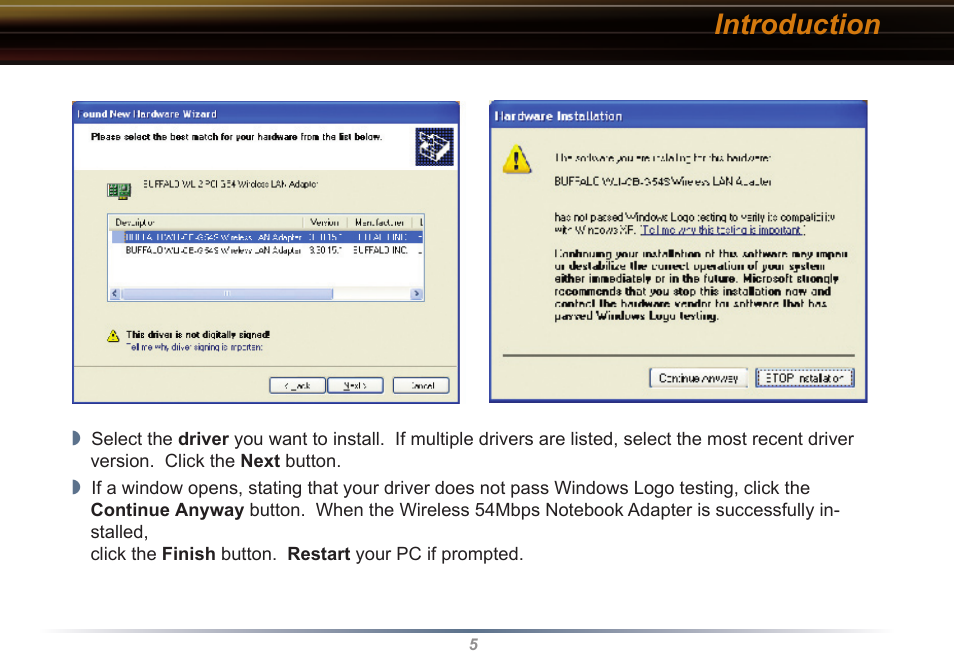This screenshot has height=661, width=954.
Task: Click Continue Anyway in Hardware Installation
Action: pyautogui.click(x=698, y=378)
